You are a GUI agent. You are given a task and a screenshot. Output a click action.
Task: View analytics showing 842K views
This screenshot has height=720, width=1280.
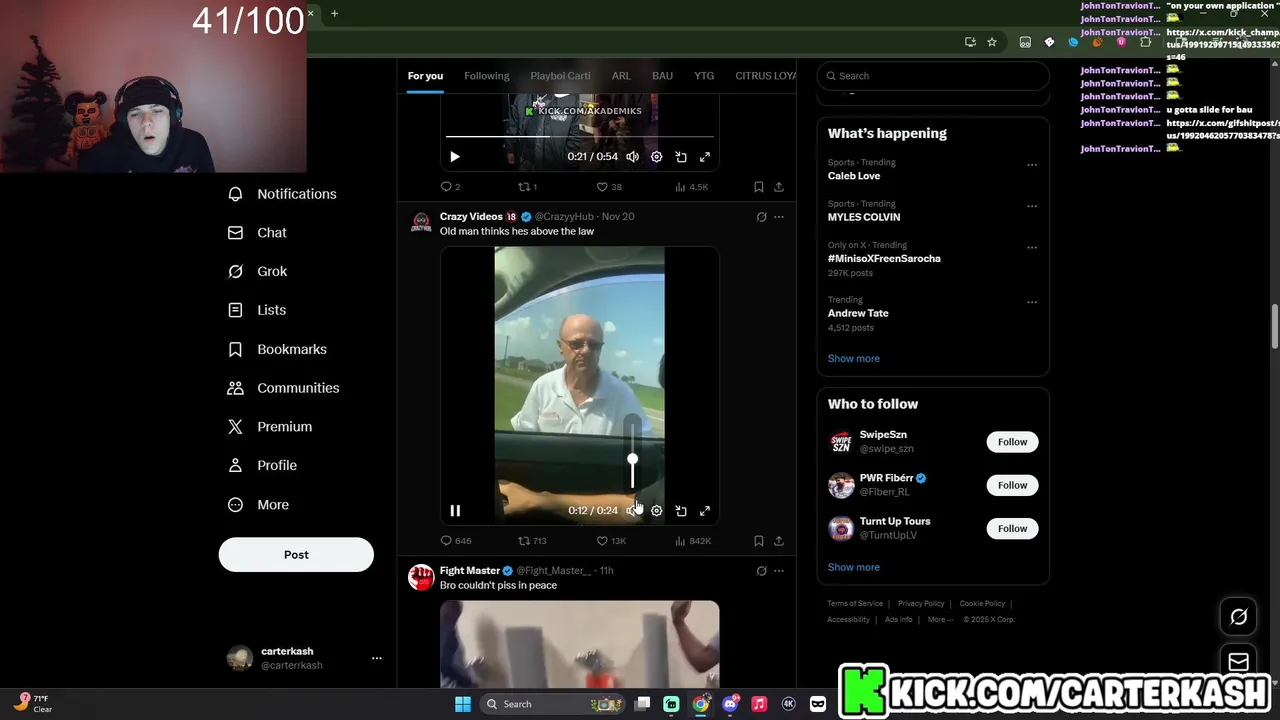(x=693, y=541)
